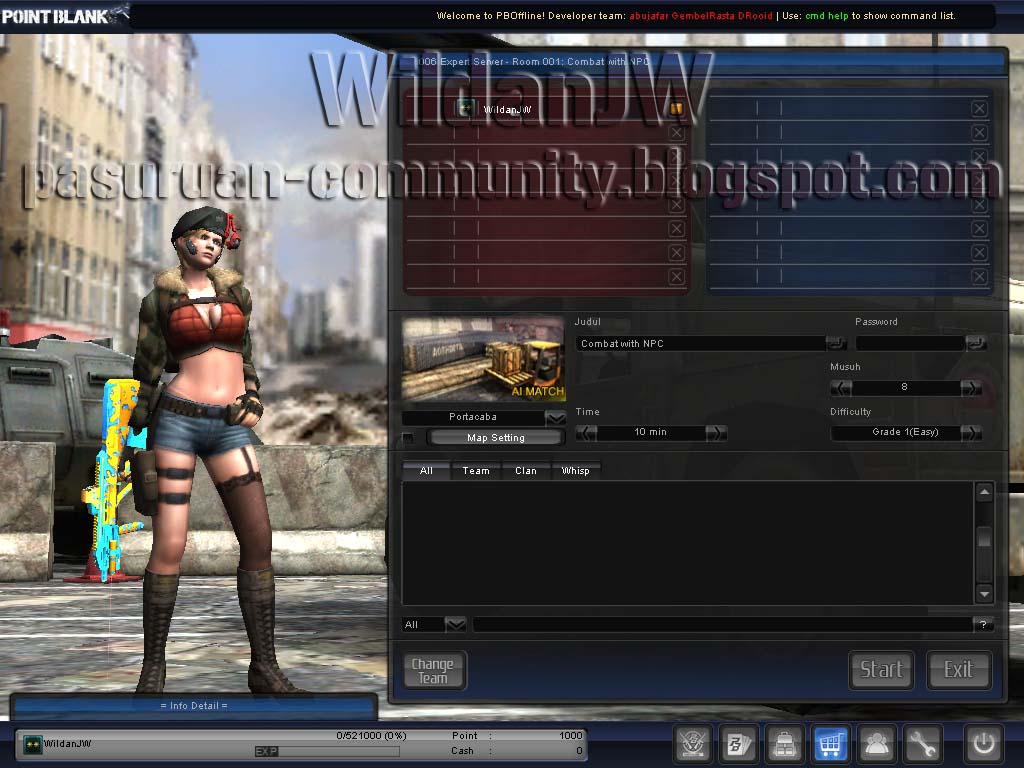Click the Musuh value "8"

pos(904,387)
